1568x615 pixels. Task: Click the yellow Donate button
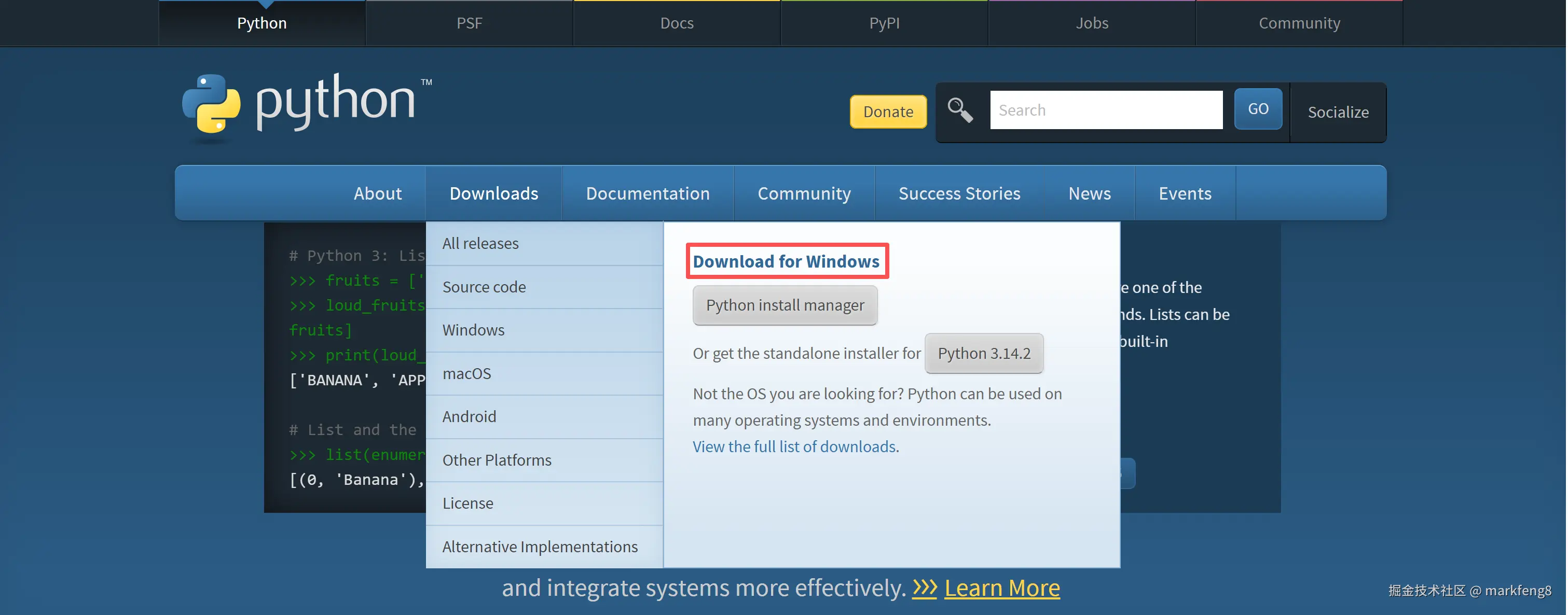[887, 112]
